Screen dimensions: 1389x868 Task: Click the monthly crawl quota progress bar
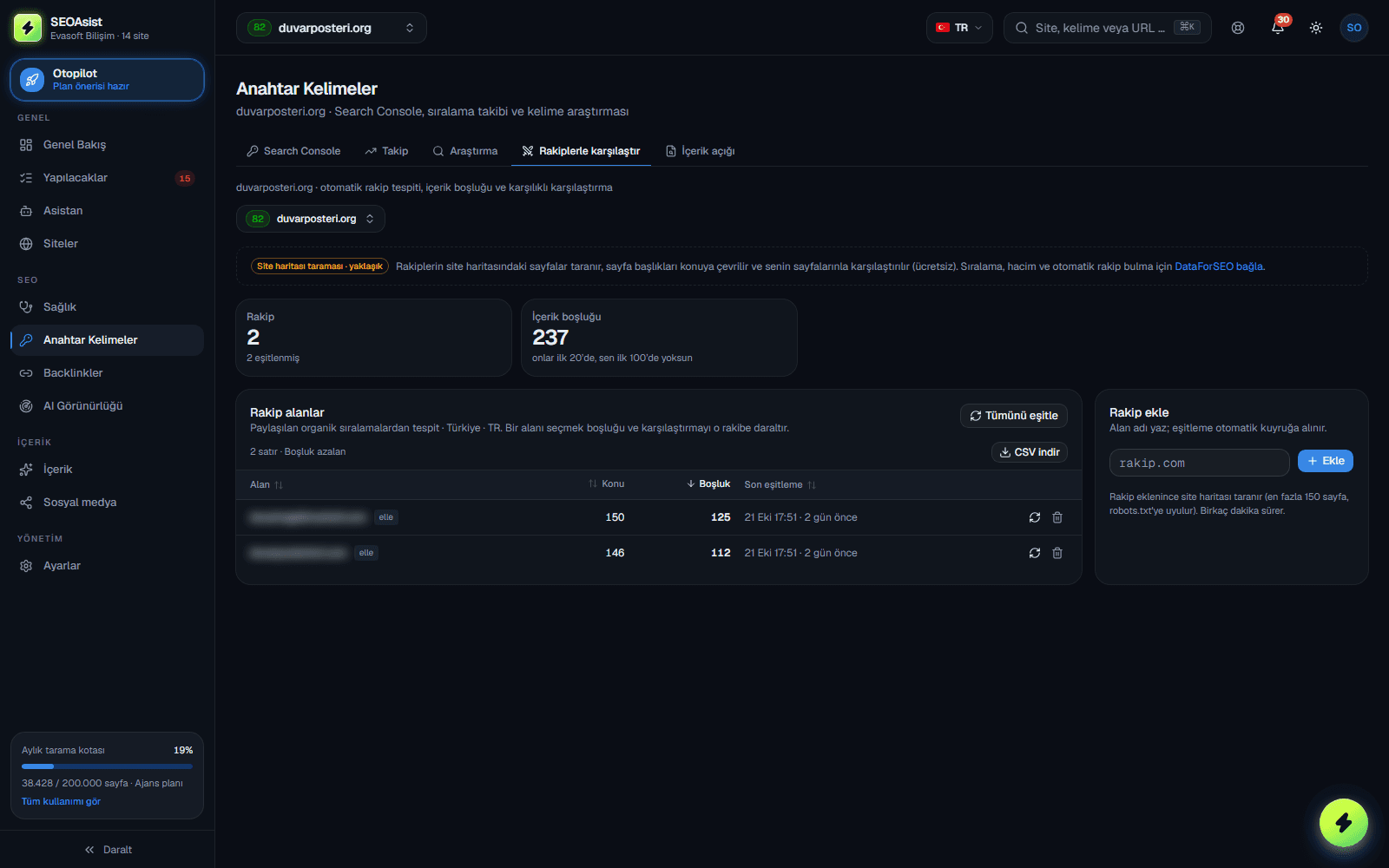pyautogui.click(x=108, y=766)
